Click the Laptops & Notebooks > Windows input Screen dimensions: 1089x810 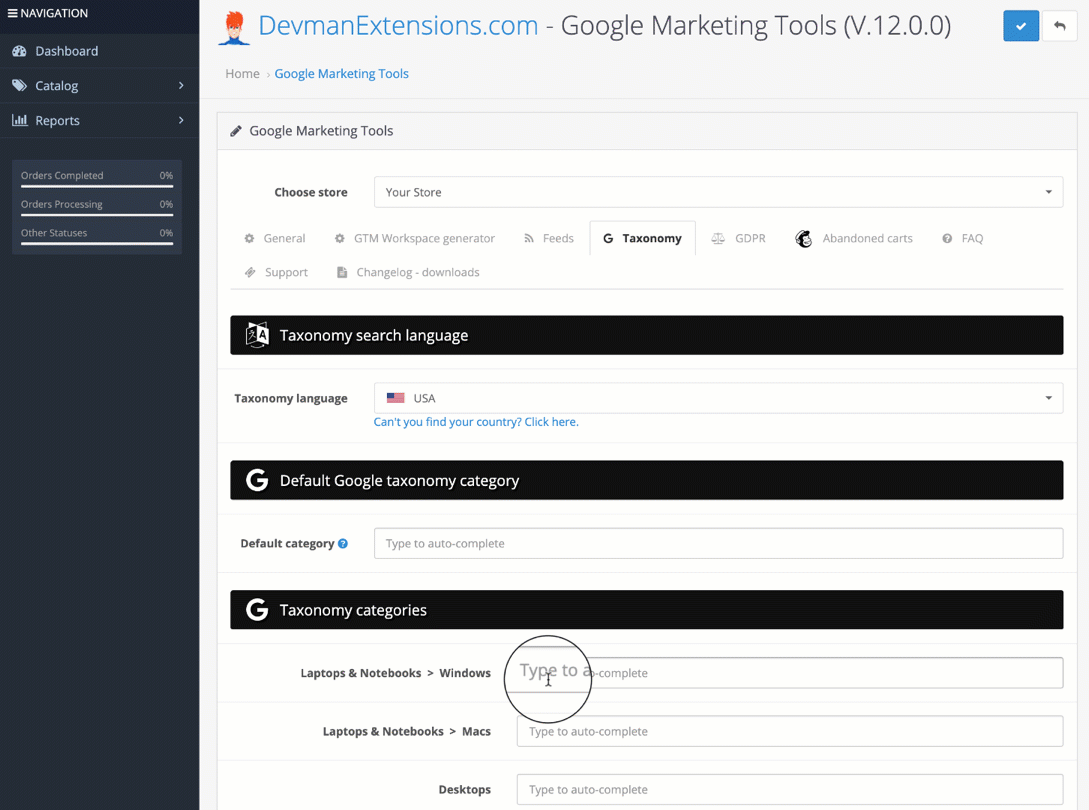coord(790,672)
